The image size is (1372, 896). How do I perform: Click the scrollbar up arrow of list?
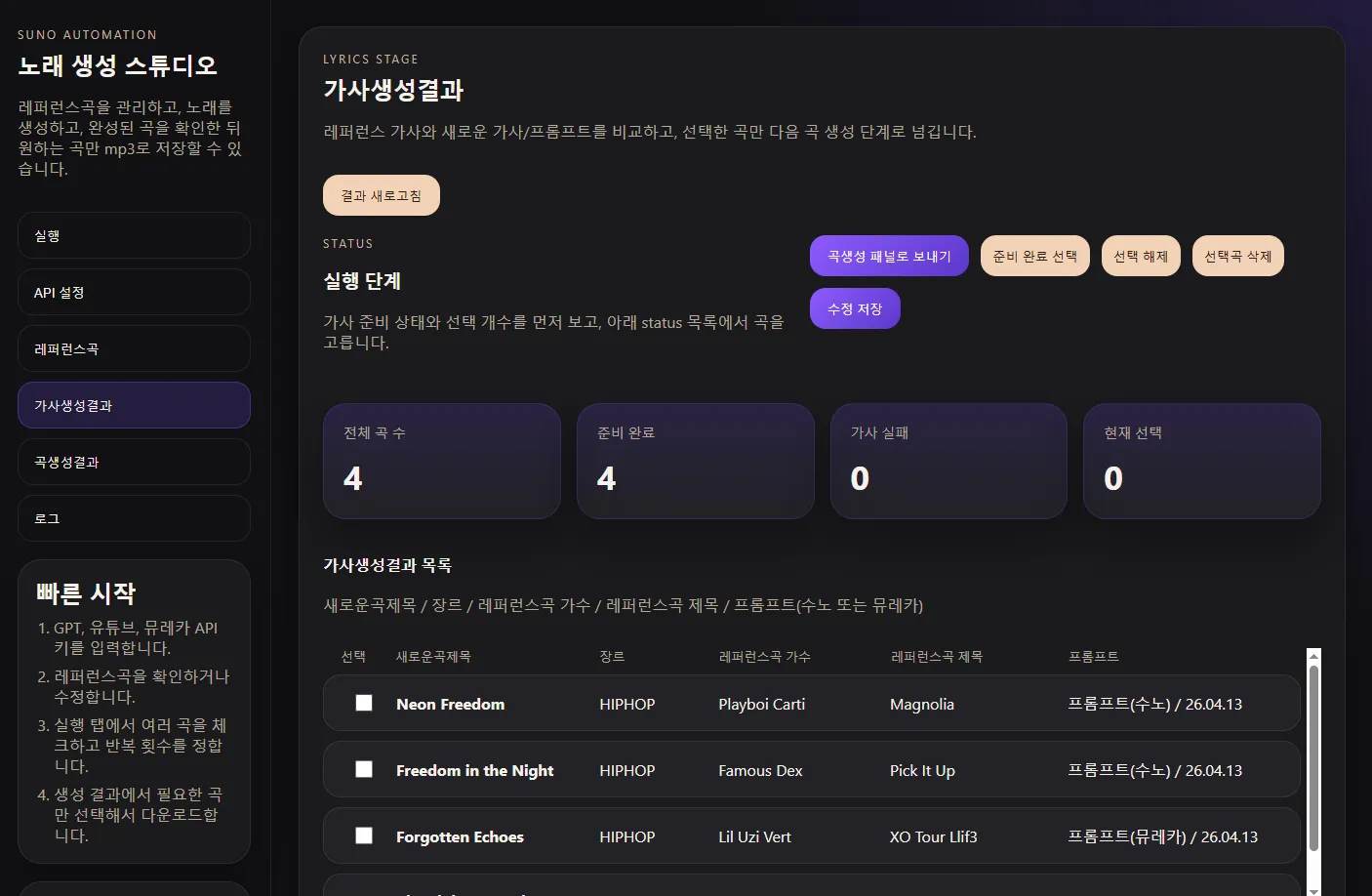tap(1313, 656)
